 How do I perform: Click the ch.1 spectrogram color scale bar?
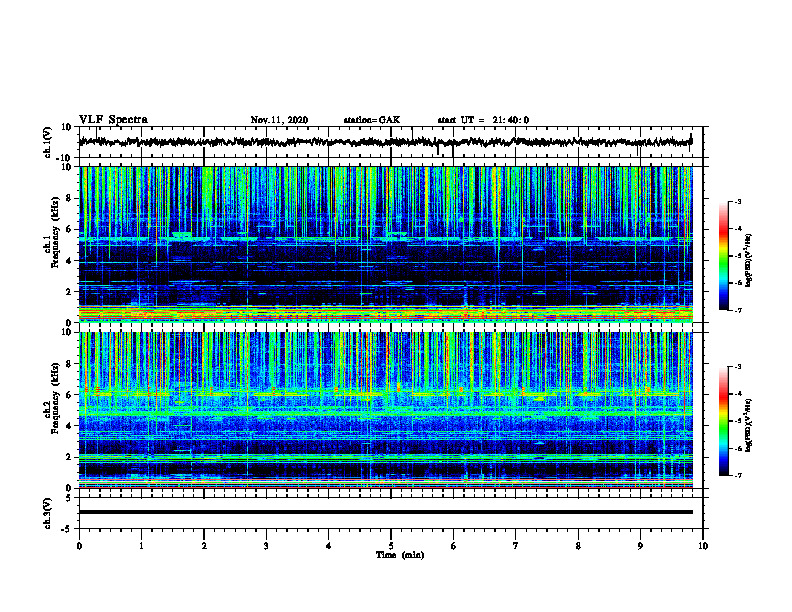point(724,256)
